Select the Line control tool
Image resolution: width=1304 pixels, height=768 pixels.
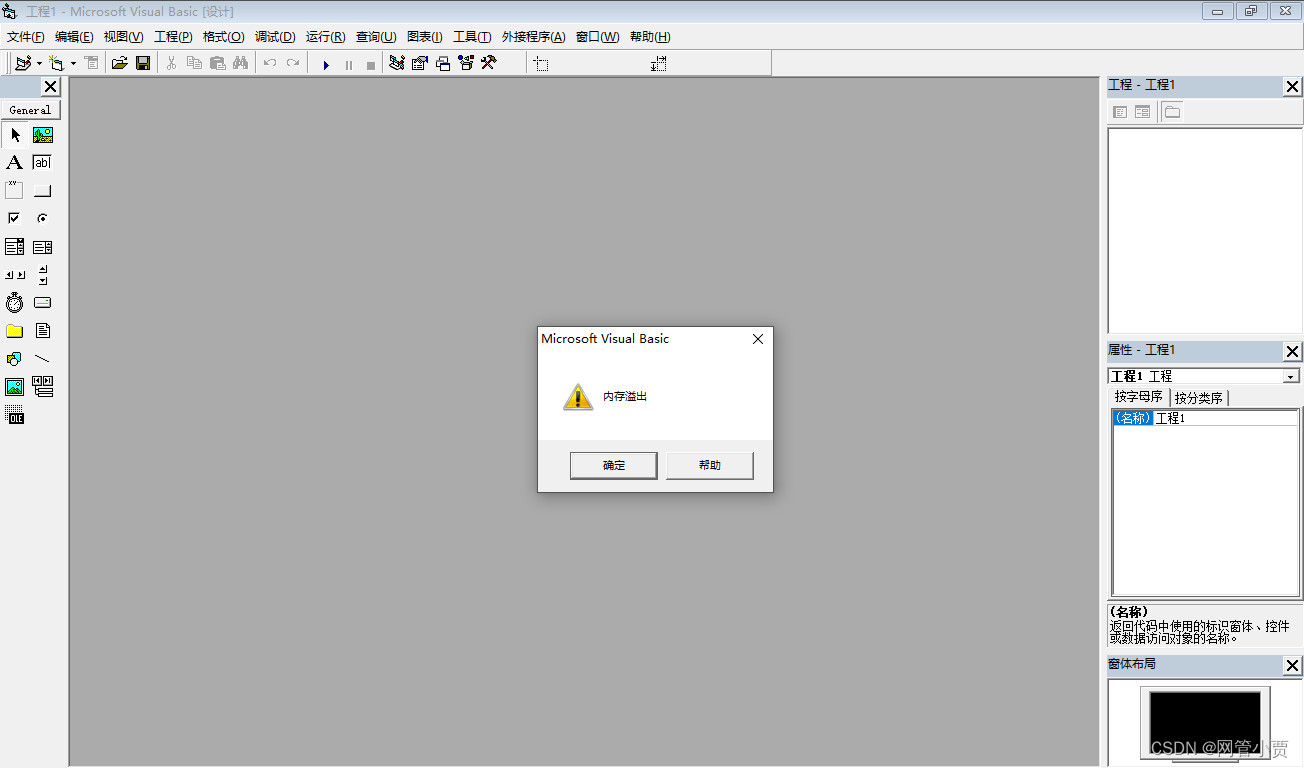click(43, 359)
